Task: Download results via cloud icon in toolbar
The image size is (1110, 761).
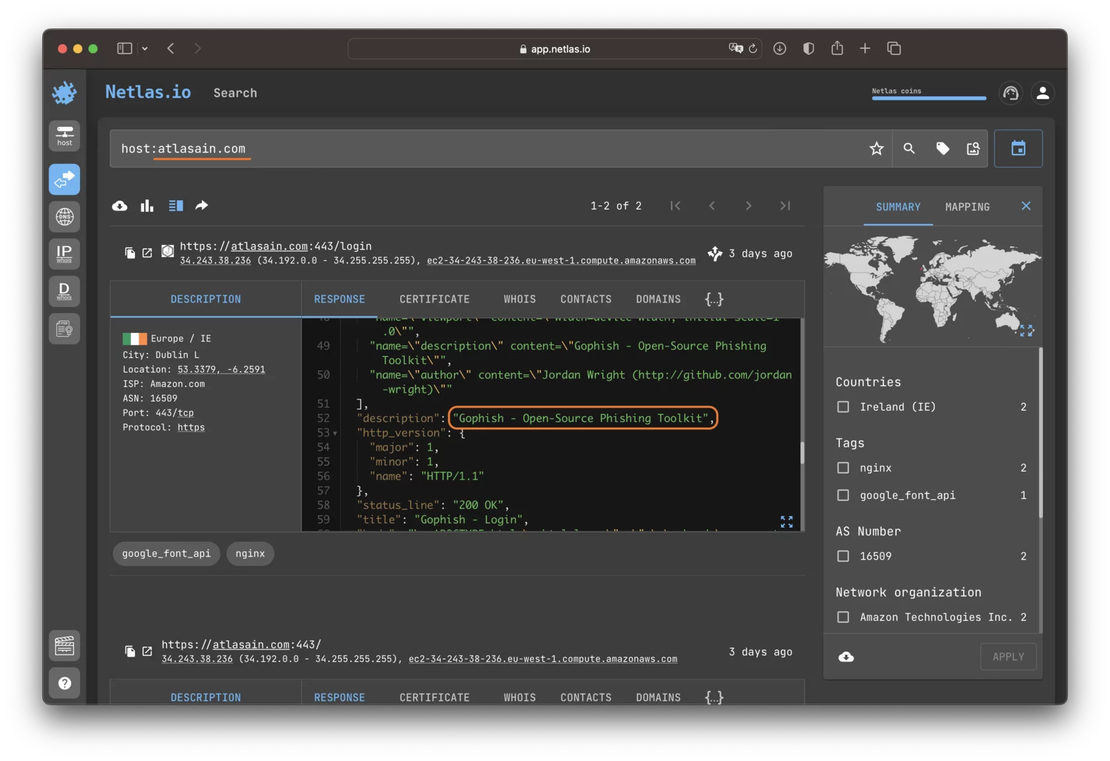Action: point(120,206)
